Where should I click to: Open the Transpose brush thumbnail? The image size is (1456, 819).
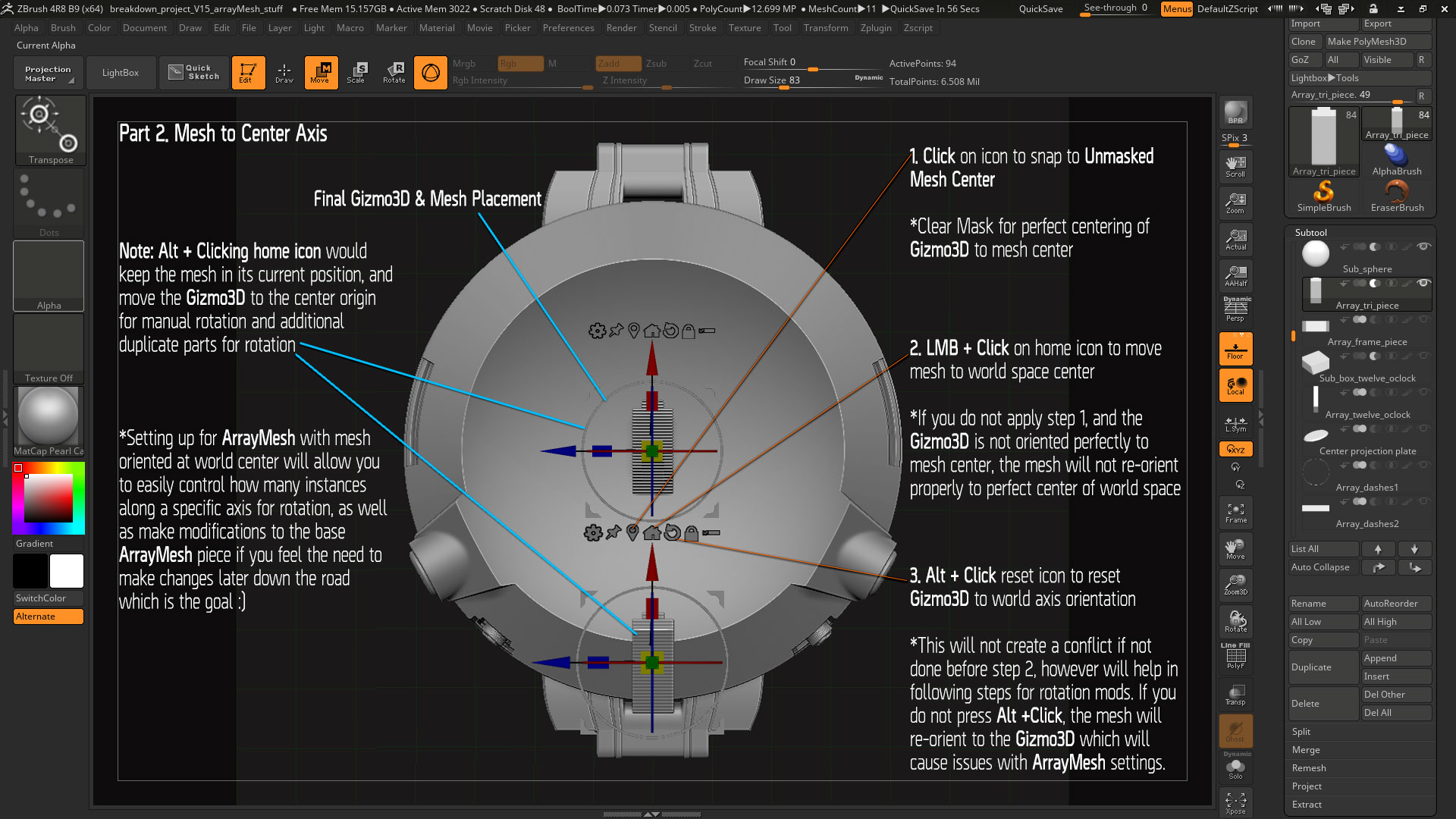pyautogui.click(x=50, y=130)
